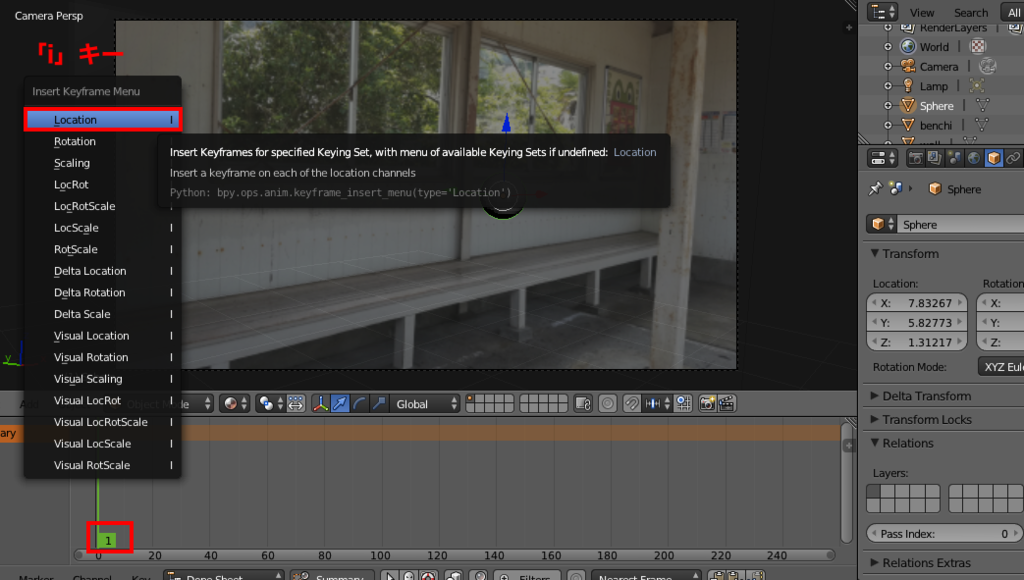
Task: Select scale manipulator icon
Action: 379,404
